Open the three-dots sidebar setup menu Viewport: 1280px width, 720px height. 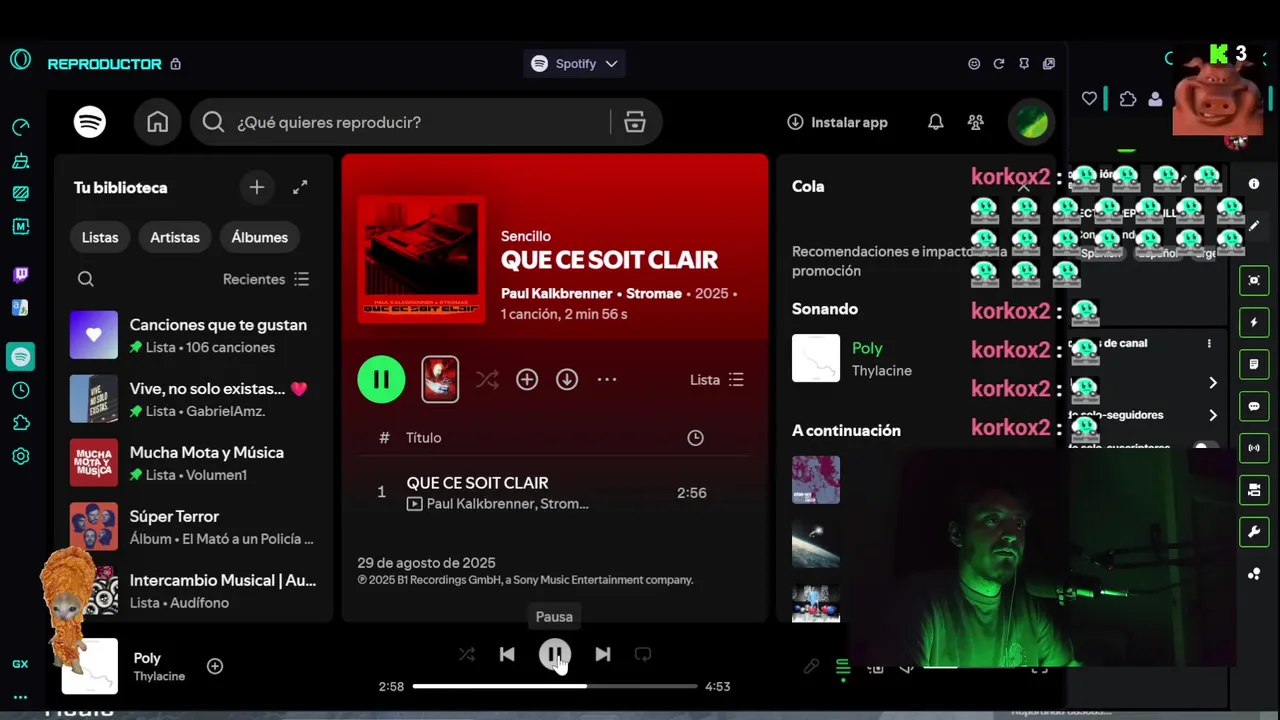[x=20, y=697]
